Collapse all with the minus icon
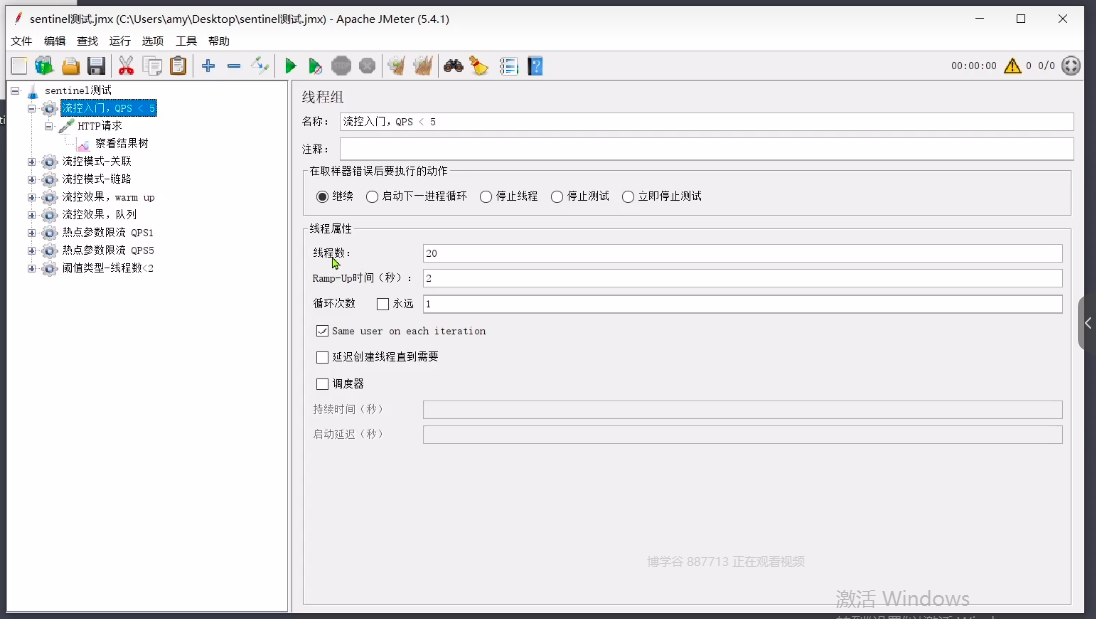 tap(234, 66)
